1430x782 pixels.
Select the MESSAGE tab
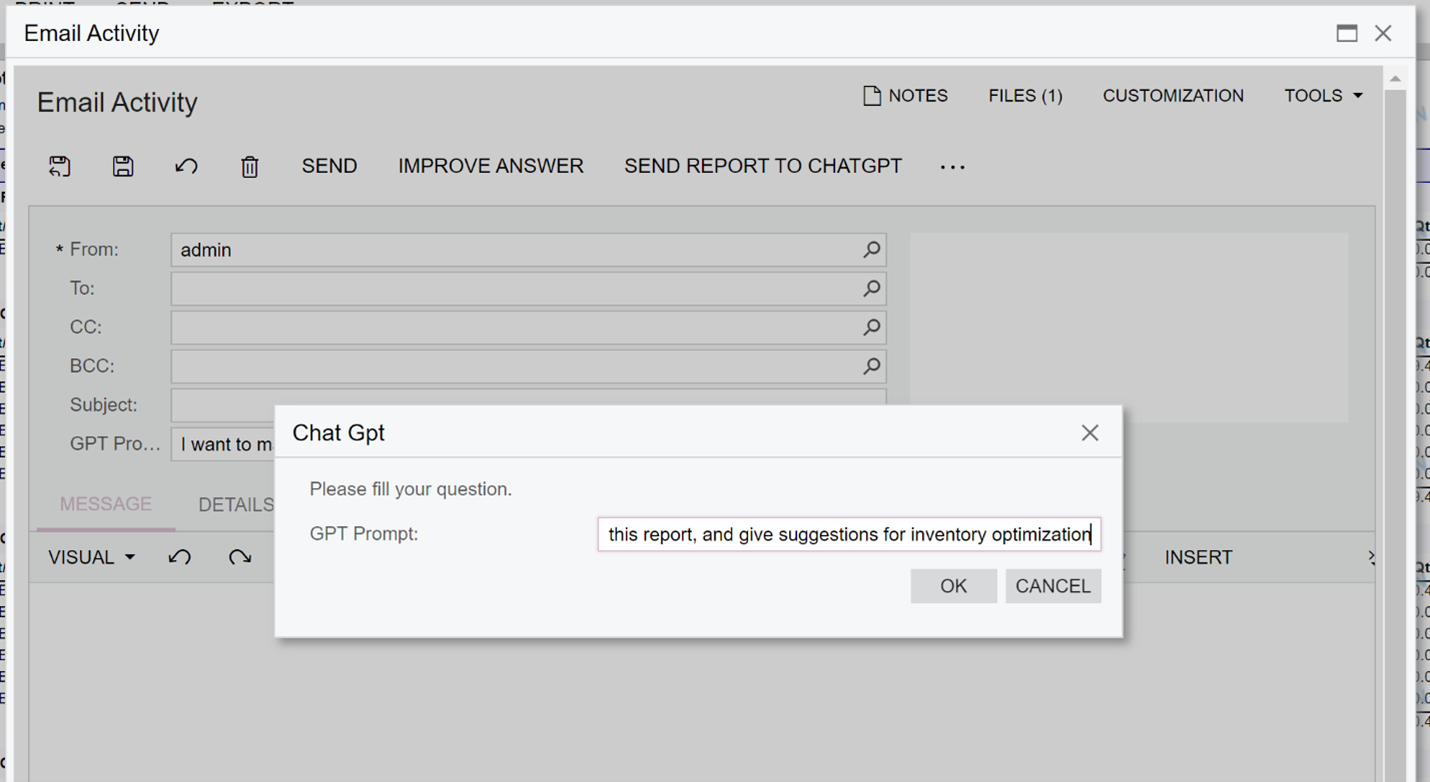click(104, 504)
